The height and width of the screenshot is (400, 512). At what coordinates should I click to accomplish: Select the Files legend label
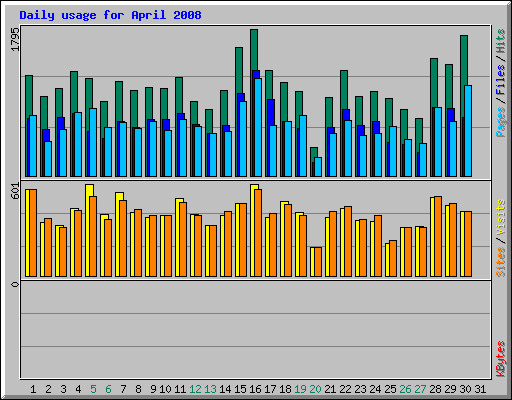tap(501, 80)
